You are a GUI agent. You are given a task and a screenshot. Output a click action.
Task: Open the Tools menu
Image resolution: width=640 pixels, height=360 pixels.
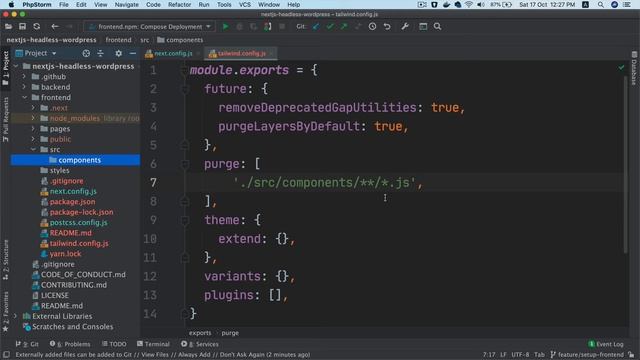pos(224,4)
